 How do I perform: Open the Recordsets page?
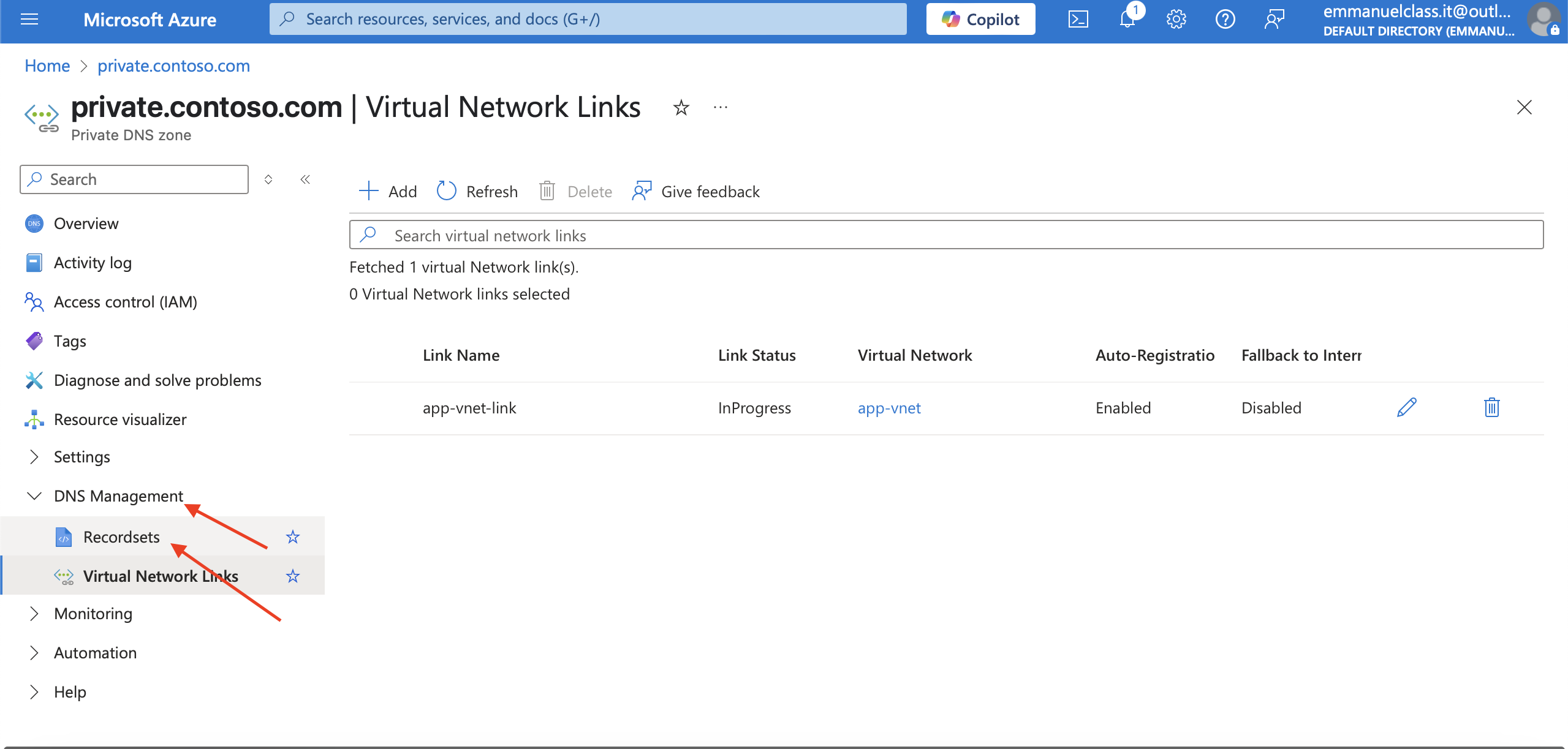(x=121, y=537)
